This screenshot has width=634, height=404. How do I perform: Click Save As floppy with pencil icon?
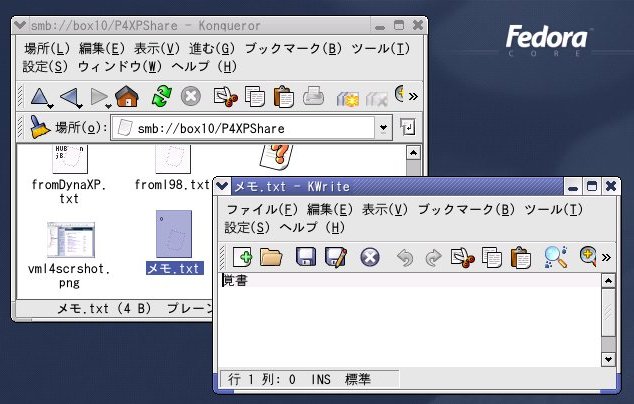(x=336, y=257)
